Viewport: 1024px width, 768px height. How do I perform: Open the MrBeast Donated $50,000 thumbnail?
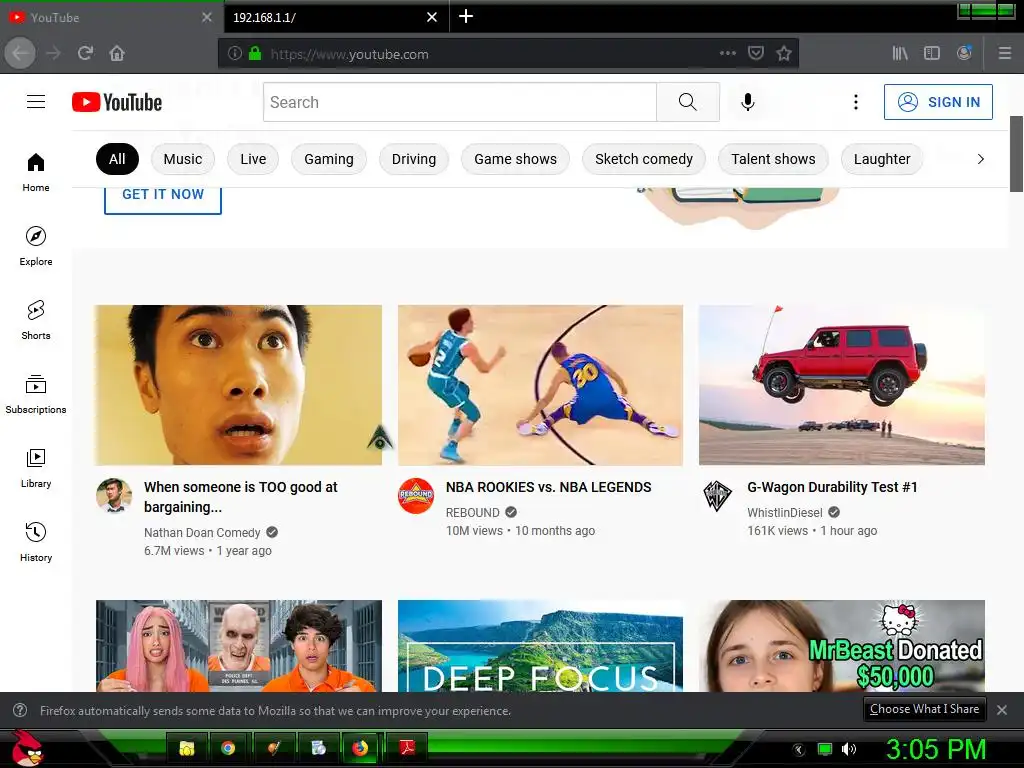point(842,646)
